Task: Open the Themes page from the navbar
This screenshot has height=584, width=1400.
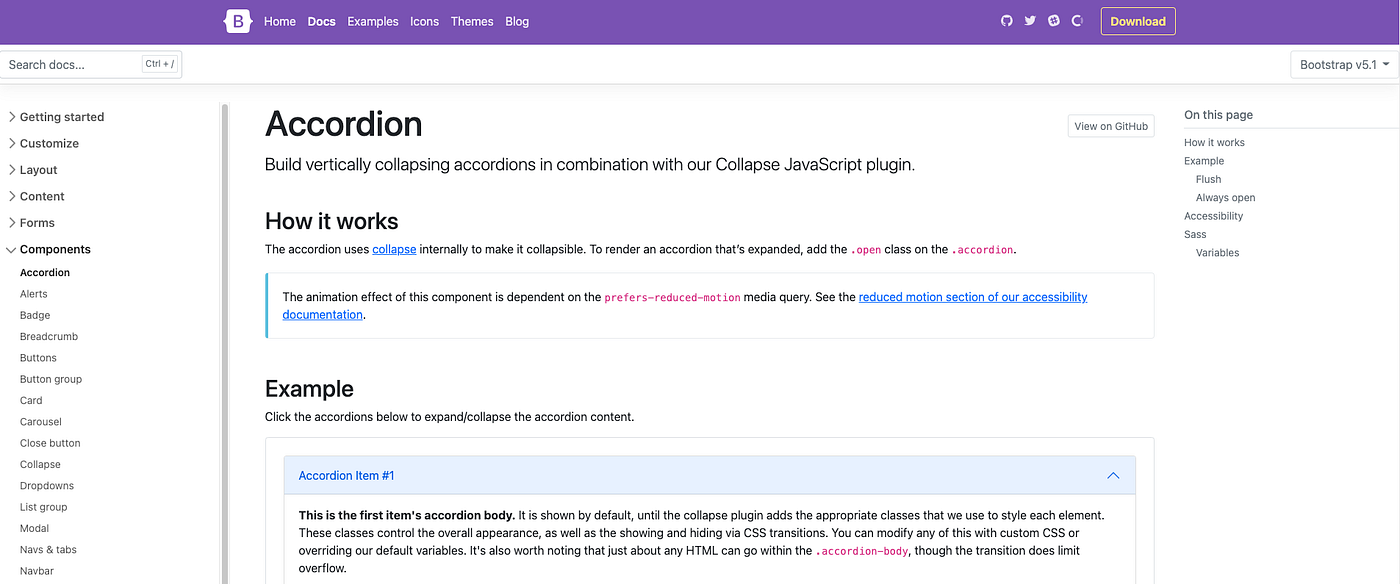Action: click(x=471, y=21)
